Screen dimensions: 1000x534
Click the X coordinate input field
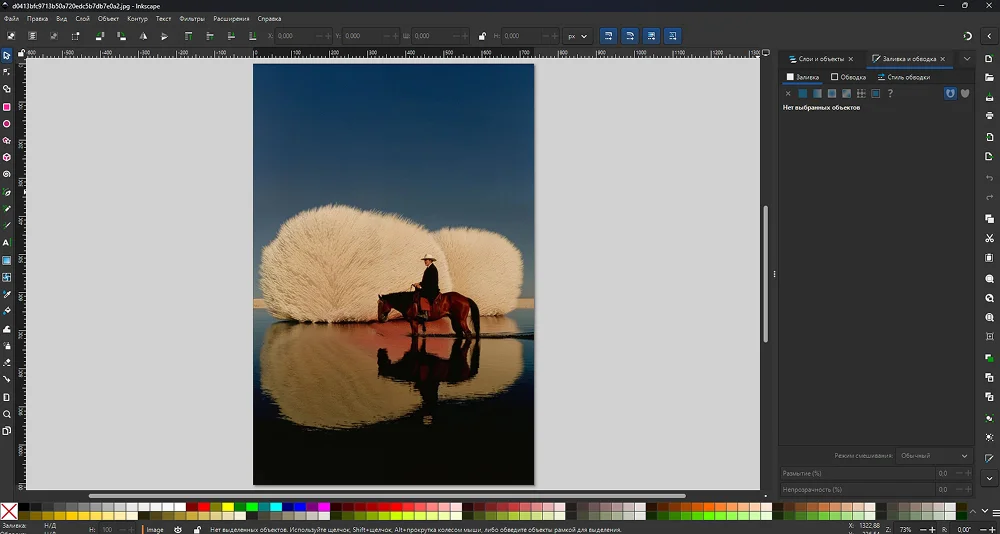300,36
